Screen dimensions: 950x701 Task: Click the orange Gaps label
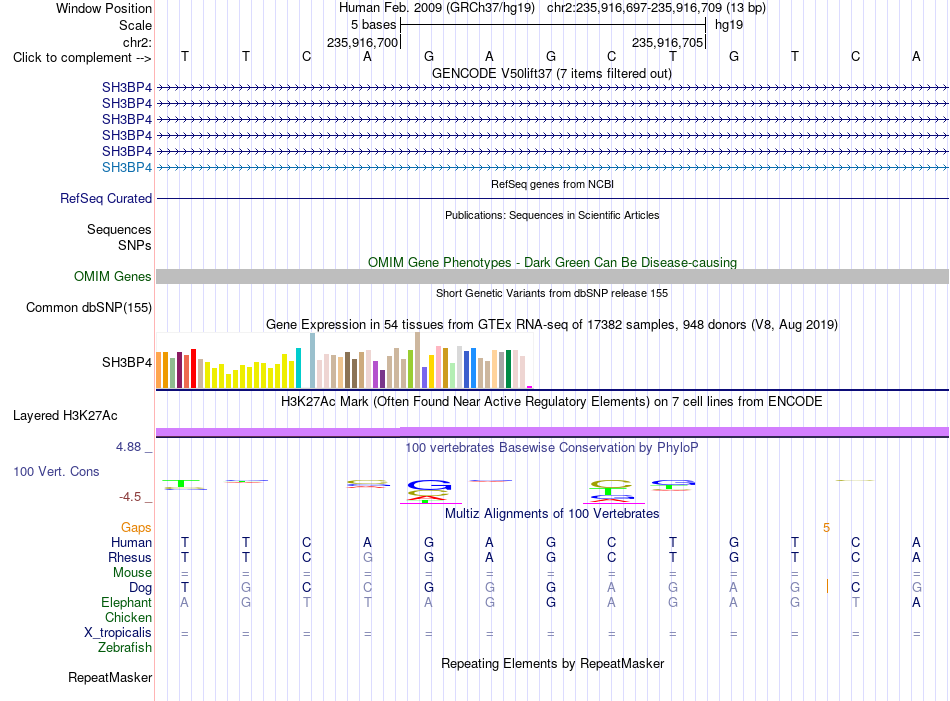(136, 528)
